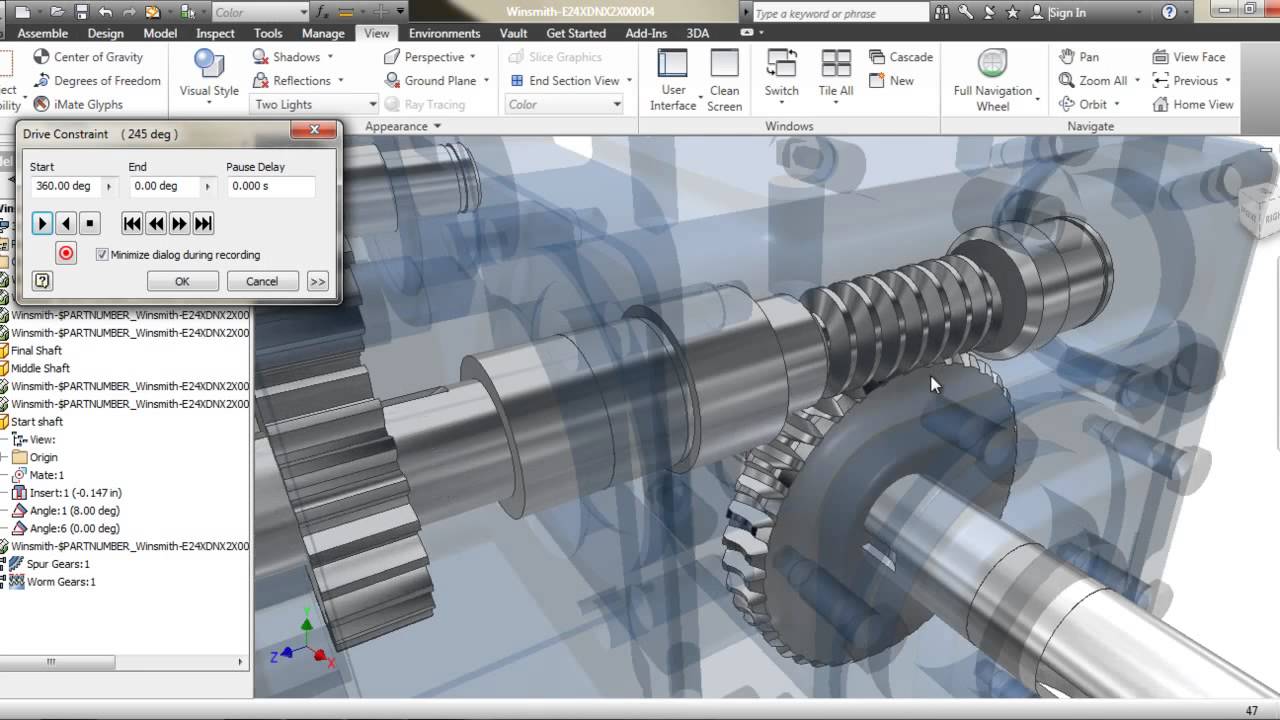The width and height of the screenshot is (1280, 720).
Task: Click the Reflections icon
Action: (260, 81)
